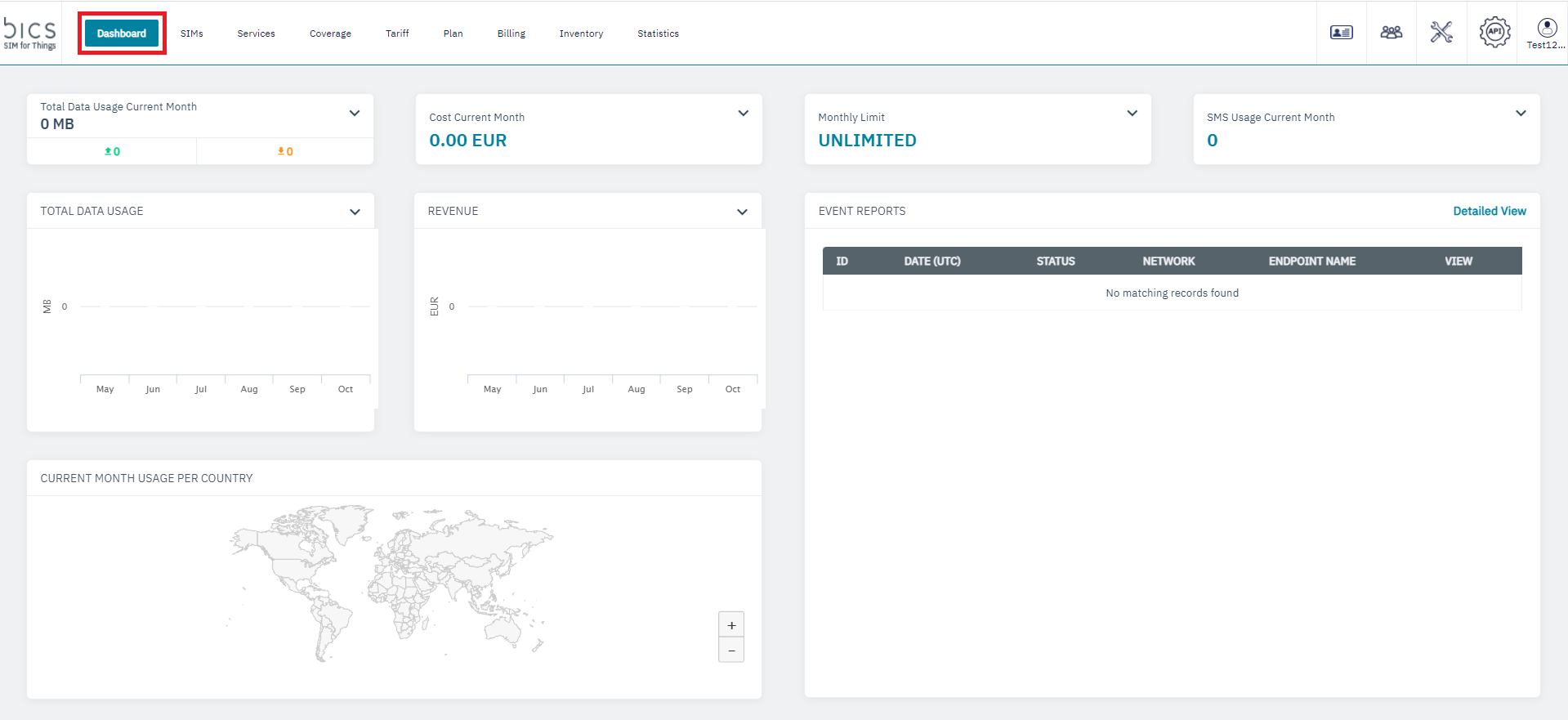Click the green upload data usage indicator
This screenshot has width=1568, height=720.
[112, 151]
